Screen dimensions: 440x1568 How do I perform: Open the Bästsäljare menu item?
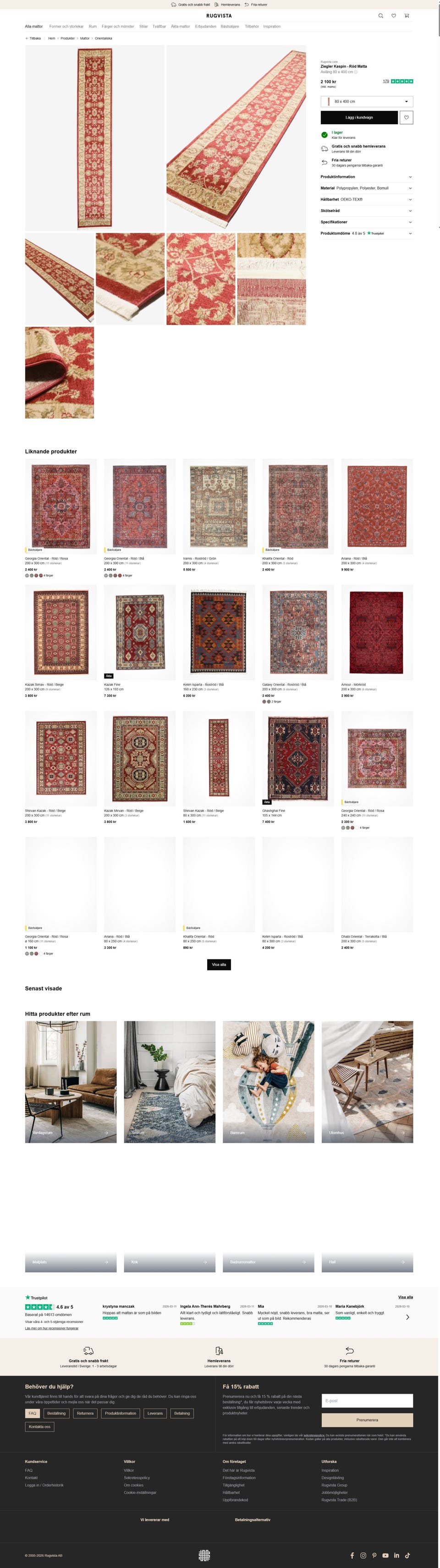coord(230,27)
